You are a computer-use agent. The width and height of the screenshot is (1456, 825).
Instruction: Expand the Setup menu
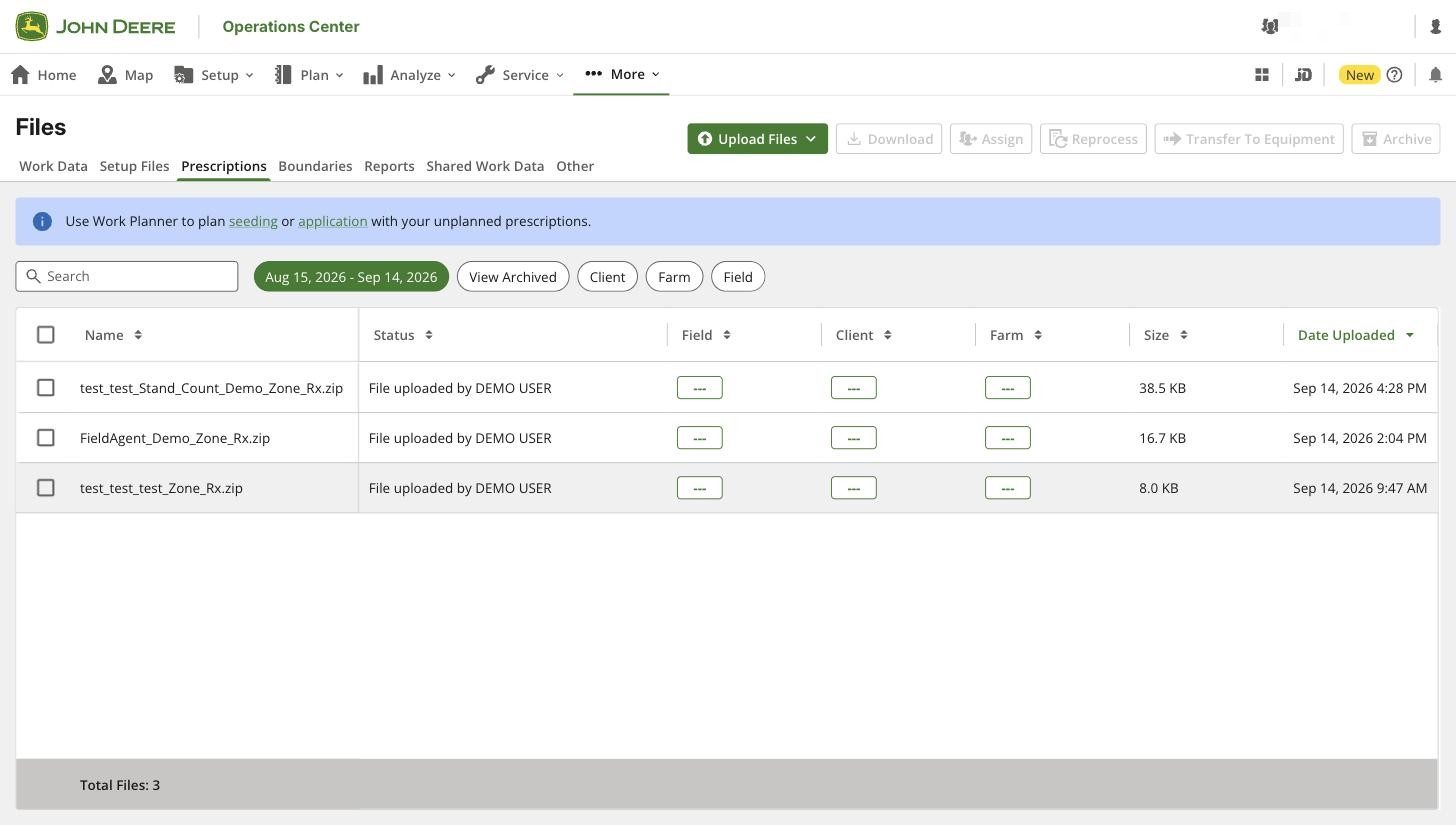pyautogui.click(x=213, y=74)
